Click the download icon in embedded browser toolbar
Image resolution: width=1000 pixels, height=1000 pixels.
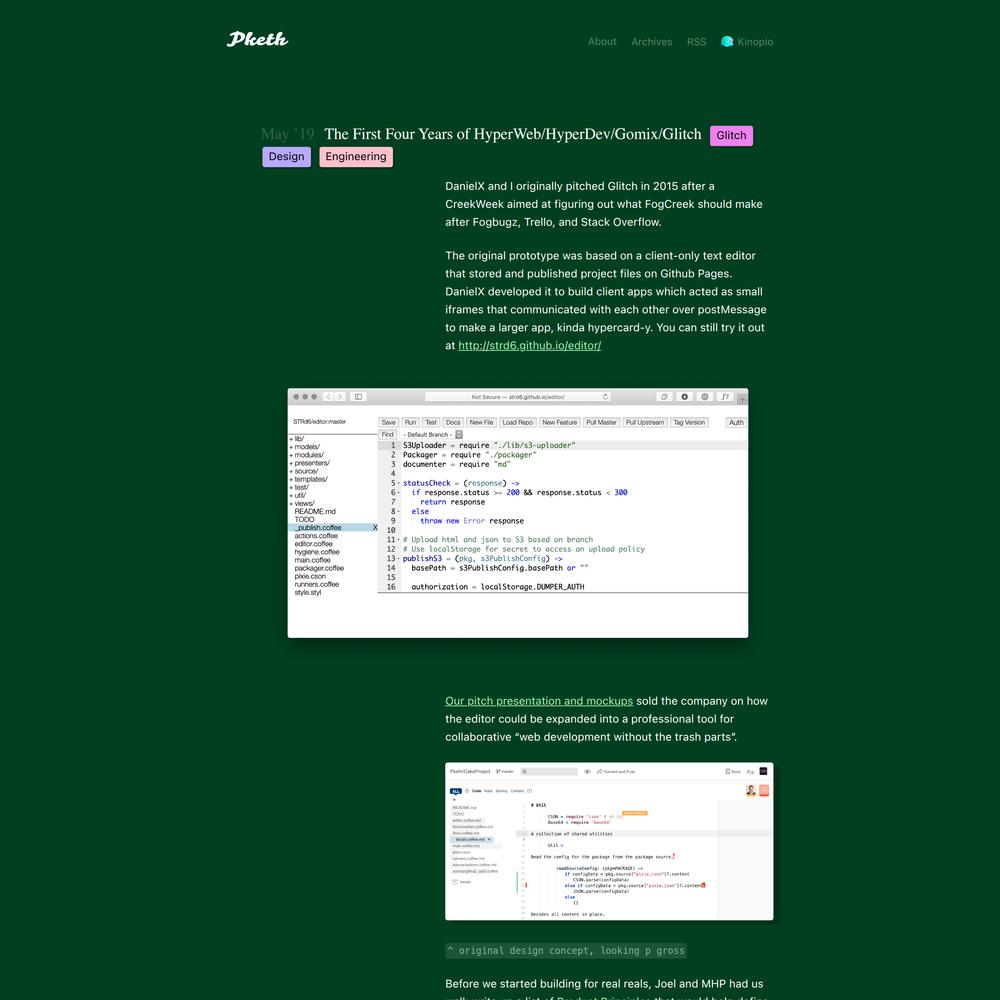point(685,397)
